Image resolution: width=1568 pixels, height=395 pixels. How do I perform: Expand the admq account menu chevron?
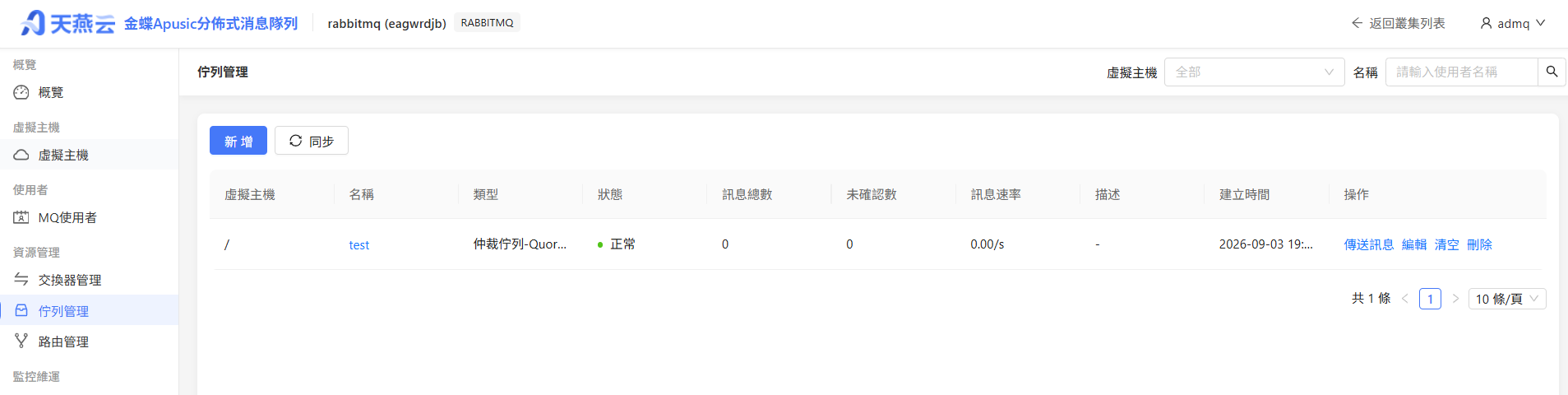[x=1540, y=23]
